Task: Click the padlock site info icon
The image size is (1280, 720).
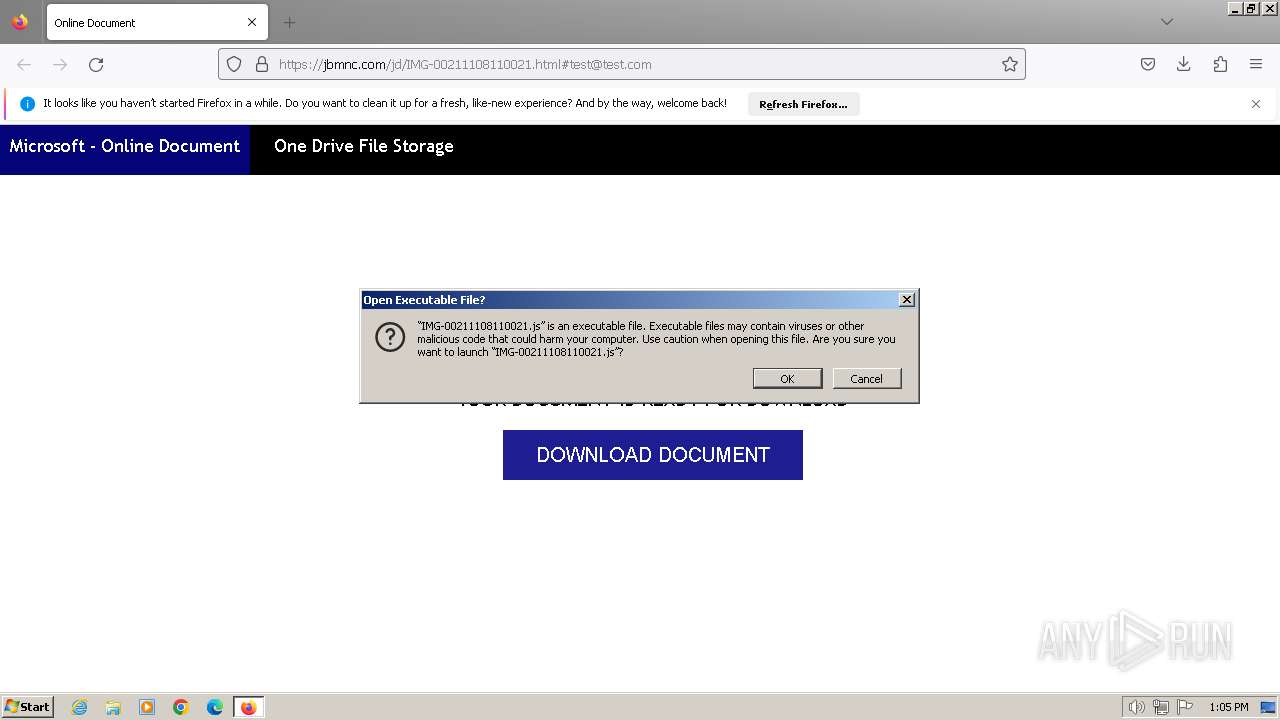Action: pyautogui.click(x=262, y=64)
